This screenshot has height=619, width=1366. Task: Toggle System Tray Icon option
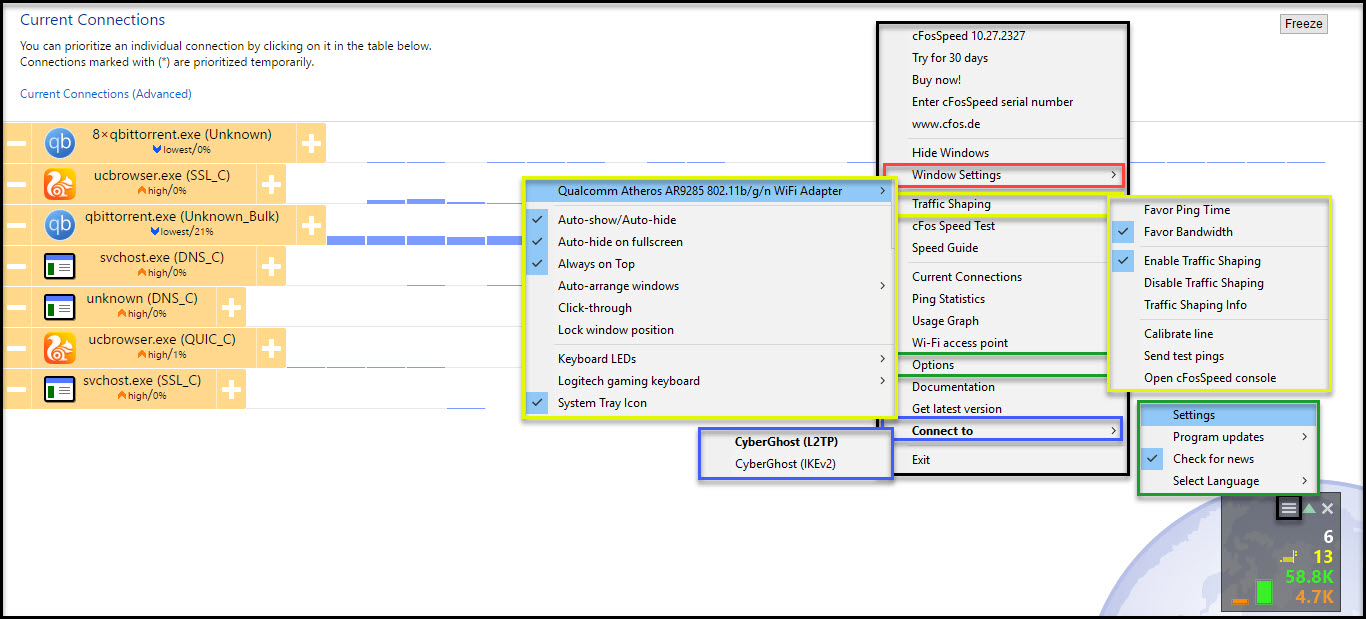click(708, 403)
